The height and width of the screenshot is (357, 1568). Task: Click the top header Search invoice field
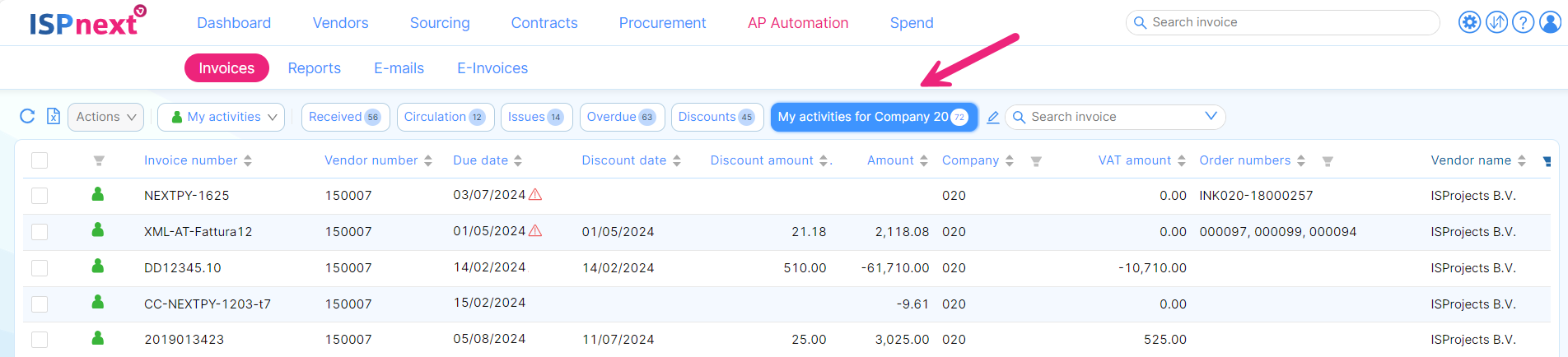[1282, 22]
